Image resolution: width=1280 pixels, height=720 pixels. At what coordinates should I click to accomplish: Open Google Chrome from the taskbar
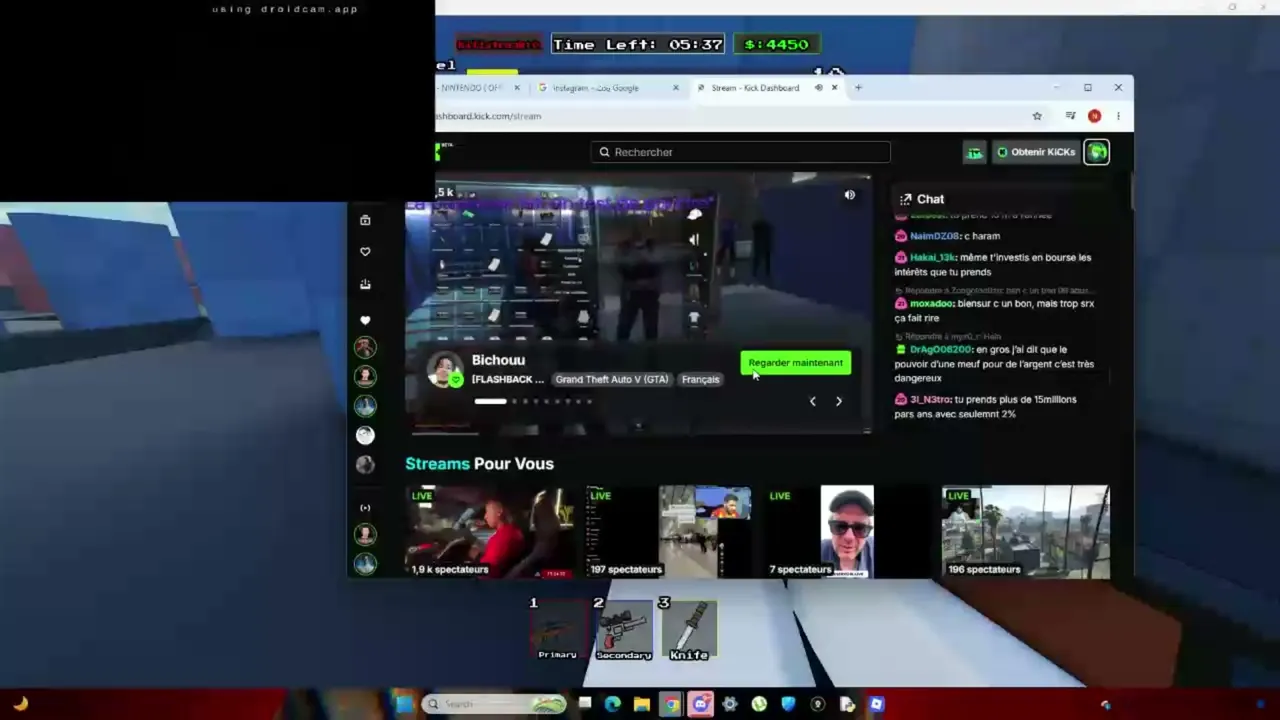click(x=671, y=704)
